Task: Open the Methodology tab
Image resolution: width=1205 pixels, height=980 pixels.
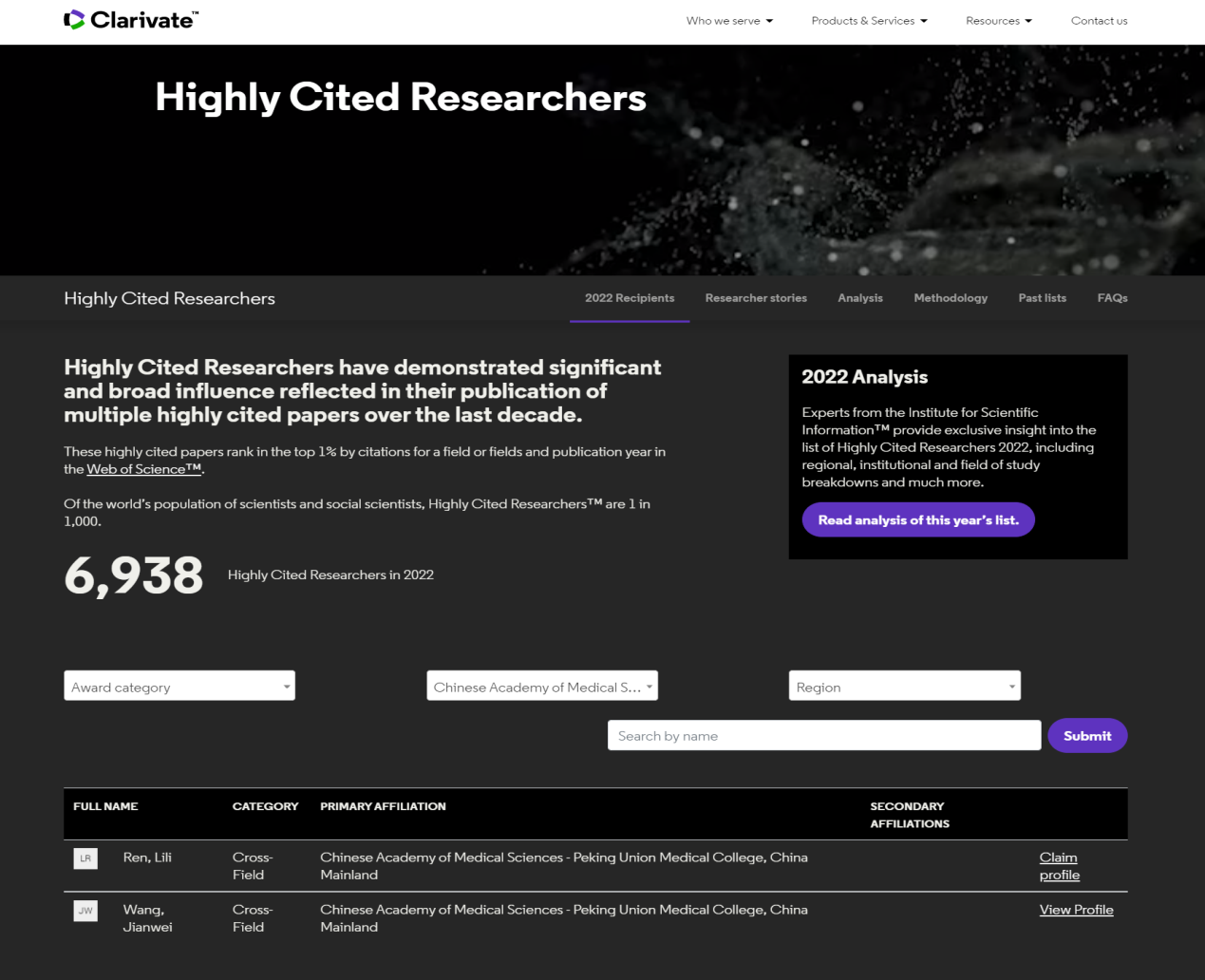Action: pyautogui.click(x=951, y=298)
